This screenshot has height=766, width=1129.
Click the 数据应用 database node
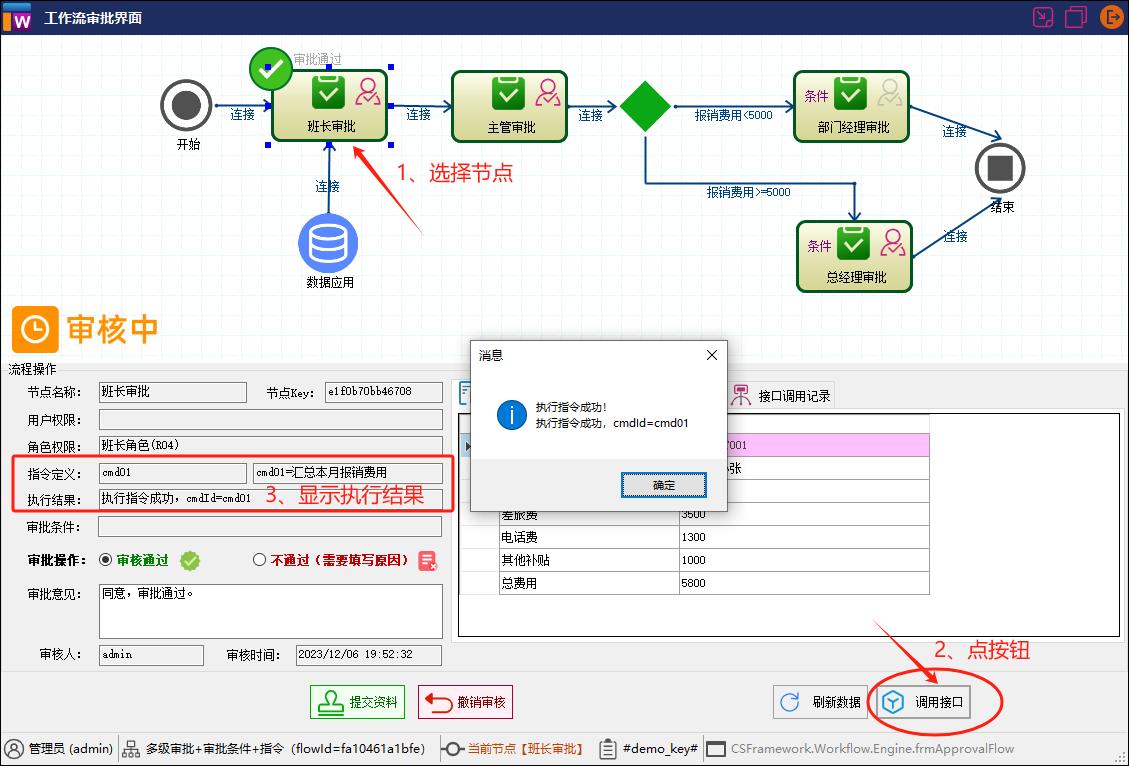328,243
